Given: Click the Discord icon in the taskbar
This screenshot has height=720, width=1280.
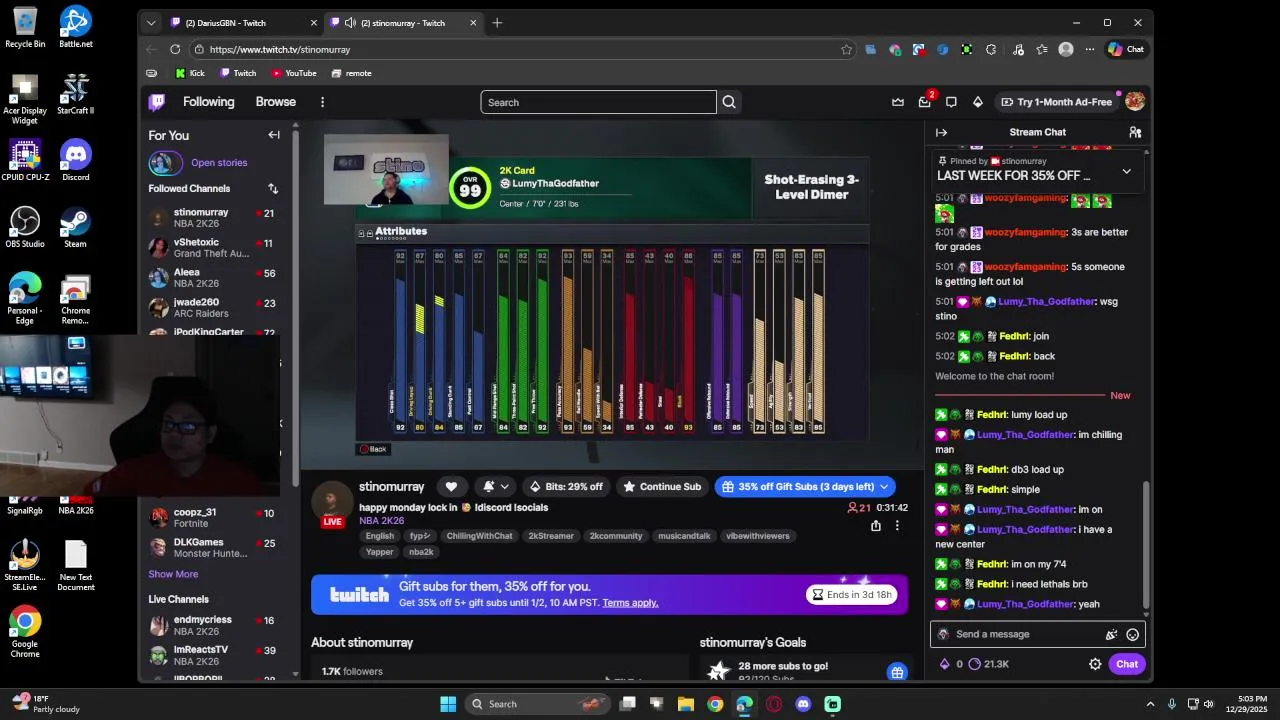Looking at the screenshot, I should click(x=803, y=704).
